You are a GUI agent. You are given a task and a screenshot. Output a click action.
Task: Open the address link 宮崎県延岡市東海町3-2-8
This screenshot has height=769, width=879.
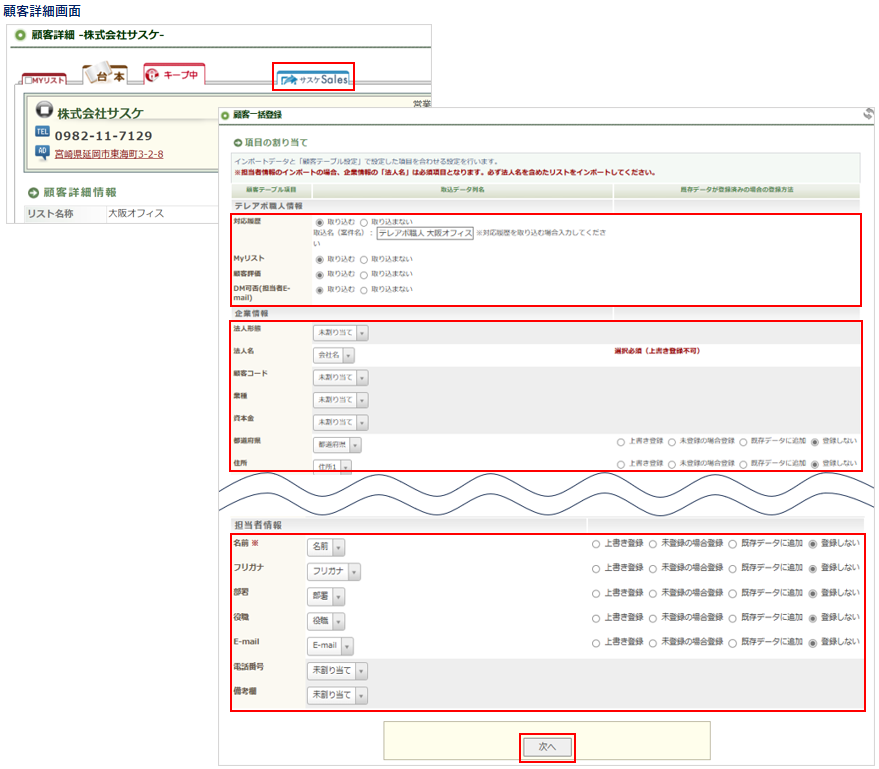(109, 154)
